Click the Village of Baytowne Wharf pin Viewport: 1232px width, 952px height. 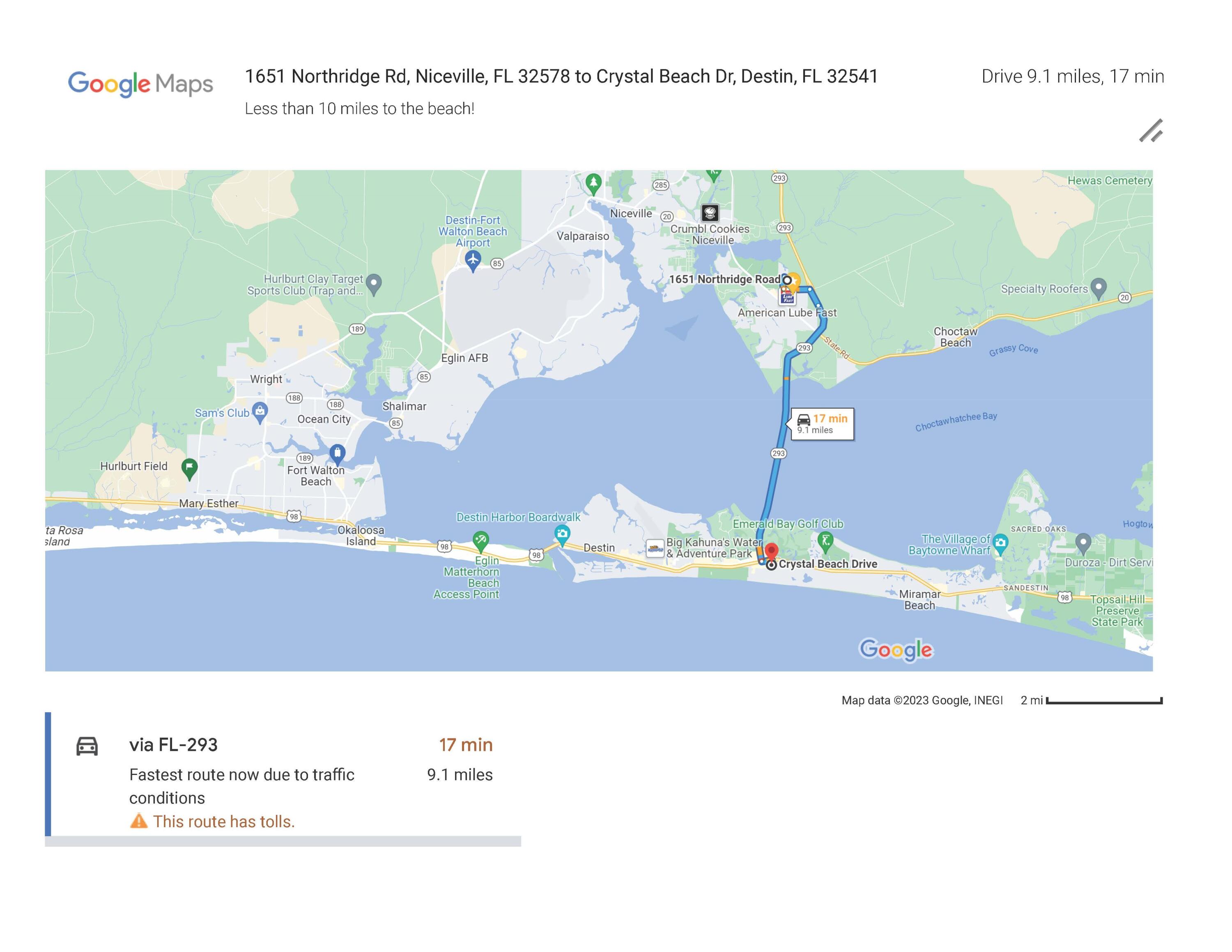coord(1000,543)
